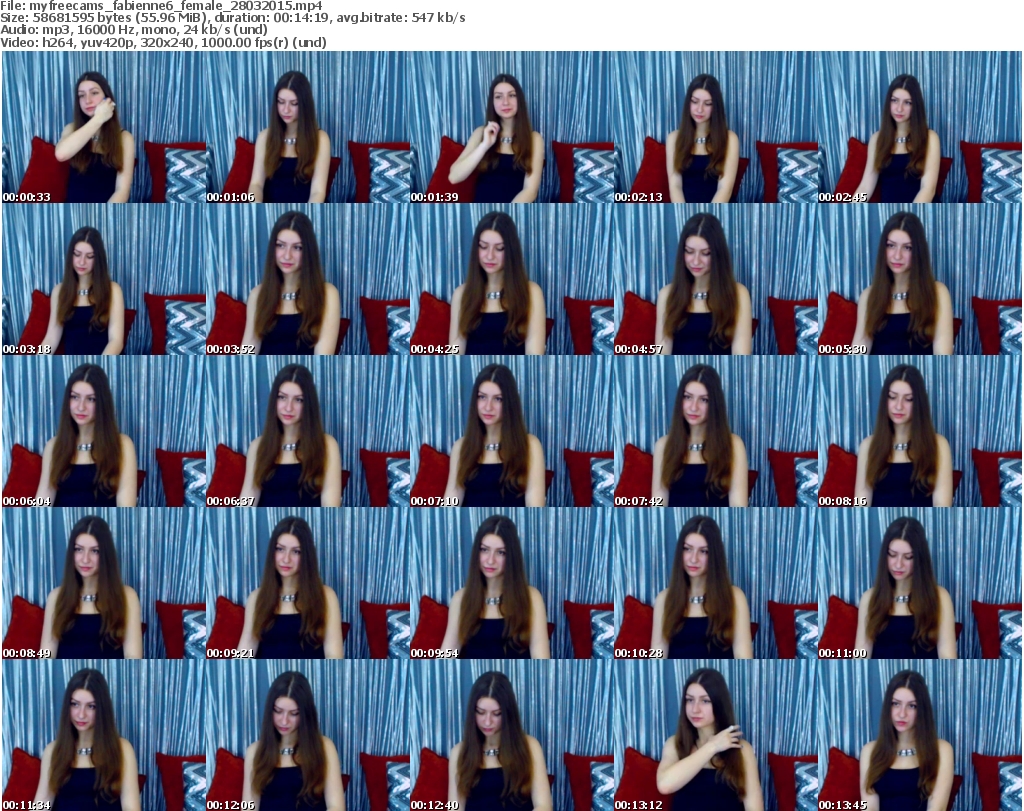View the frame stamped 00:12:06
Viewport: 1024px width, 811px height.
click(x=308, y=735)
